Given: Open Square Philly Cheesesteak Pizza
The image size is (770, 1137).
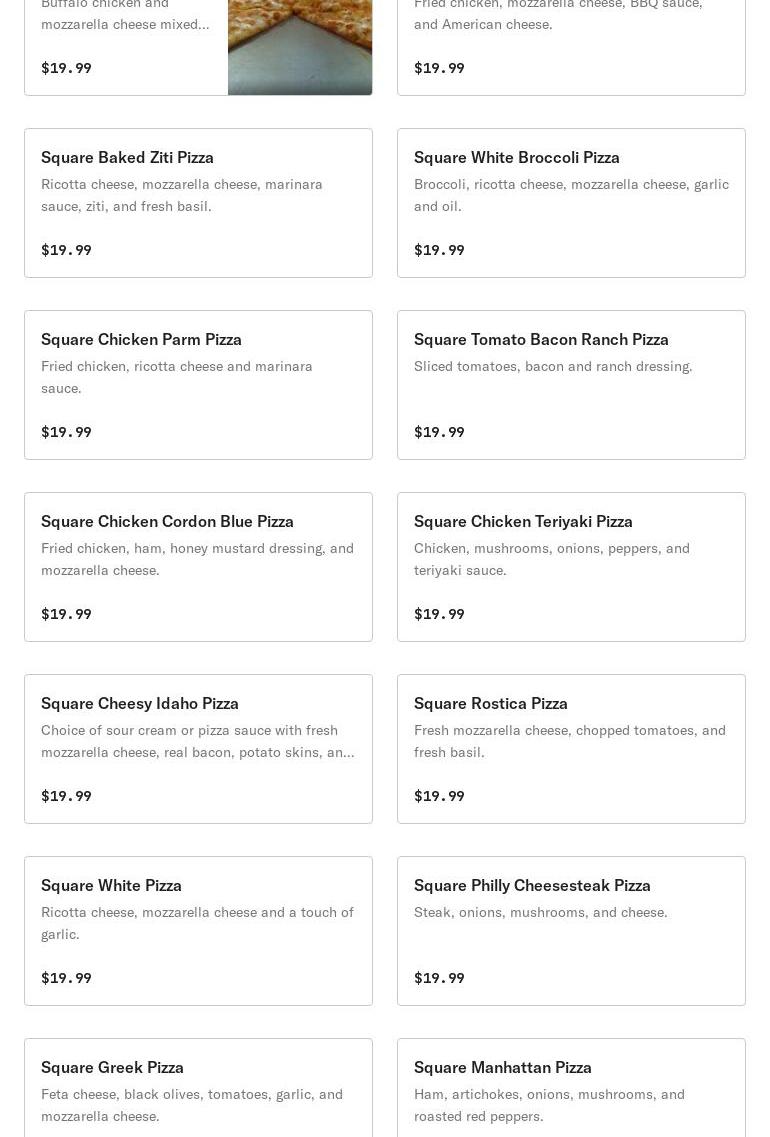Looking at the screenshot, I should click(532, 886).
